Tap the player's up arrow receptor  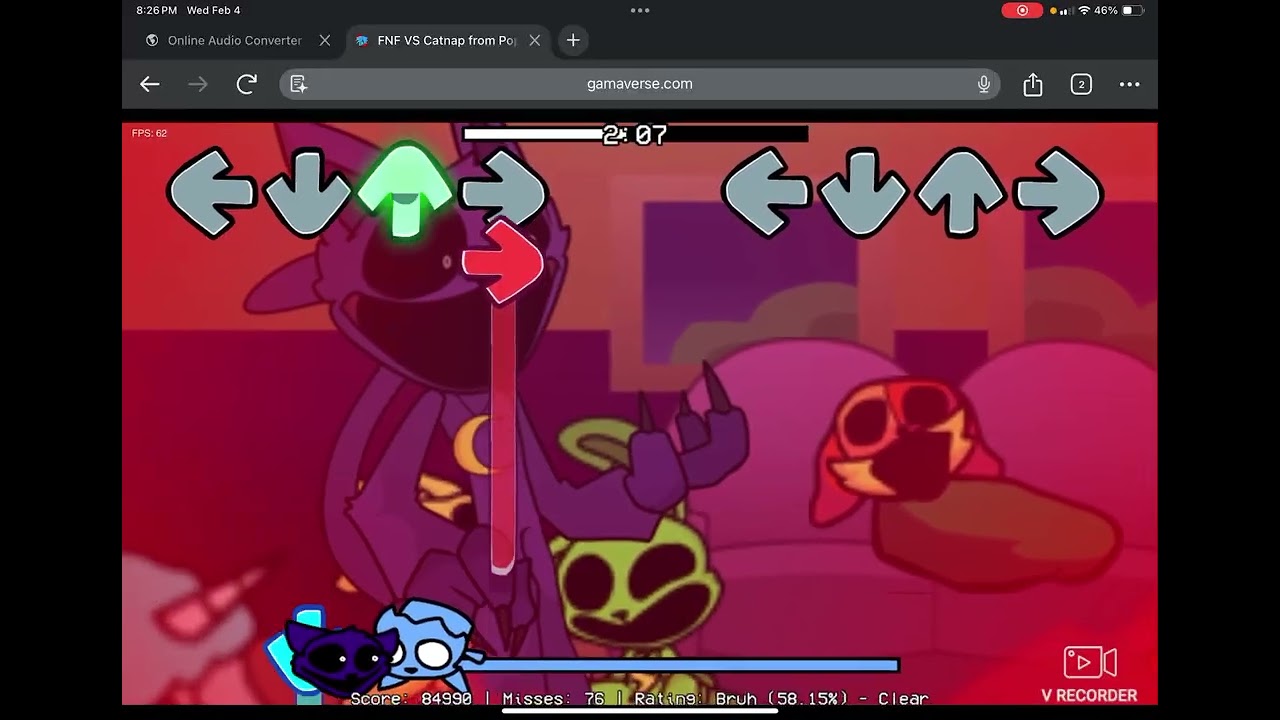[961, 192]
